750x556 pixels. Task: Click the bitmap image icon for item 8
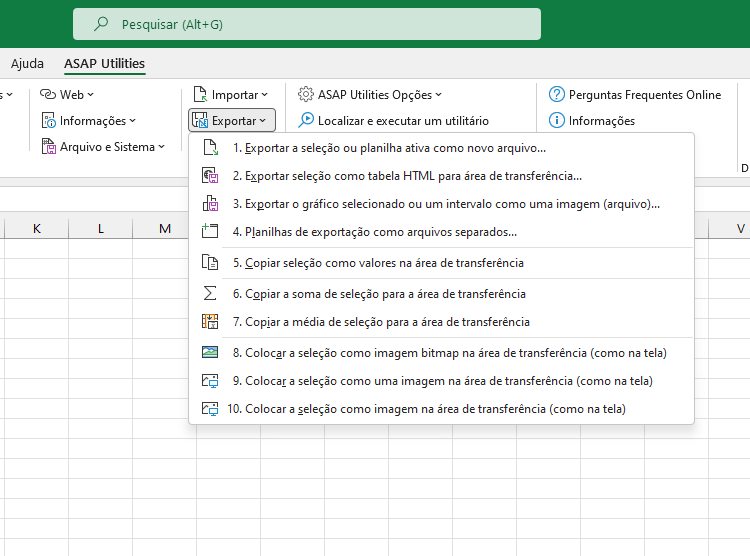[210, 353]
